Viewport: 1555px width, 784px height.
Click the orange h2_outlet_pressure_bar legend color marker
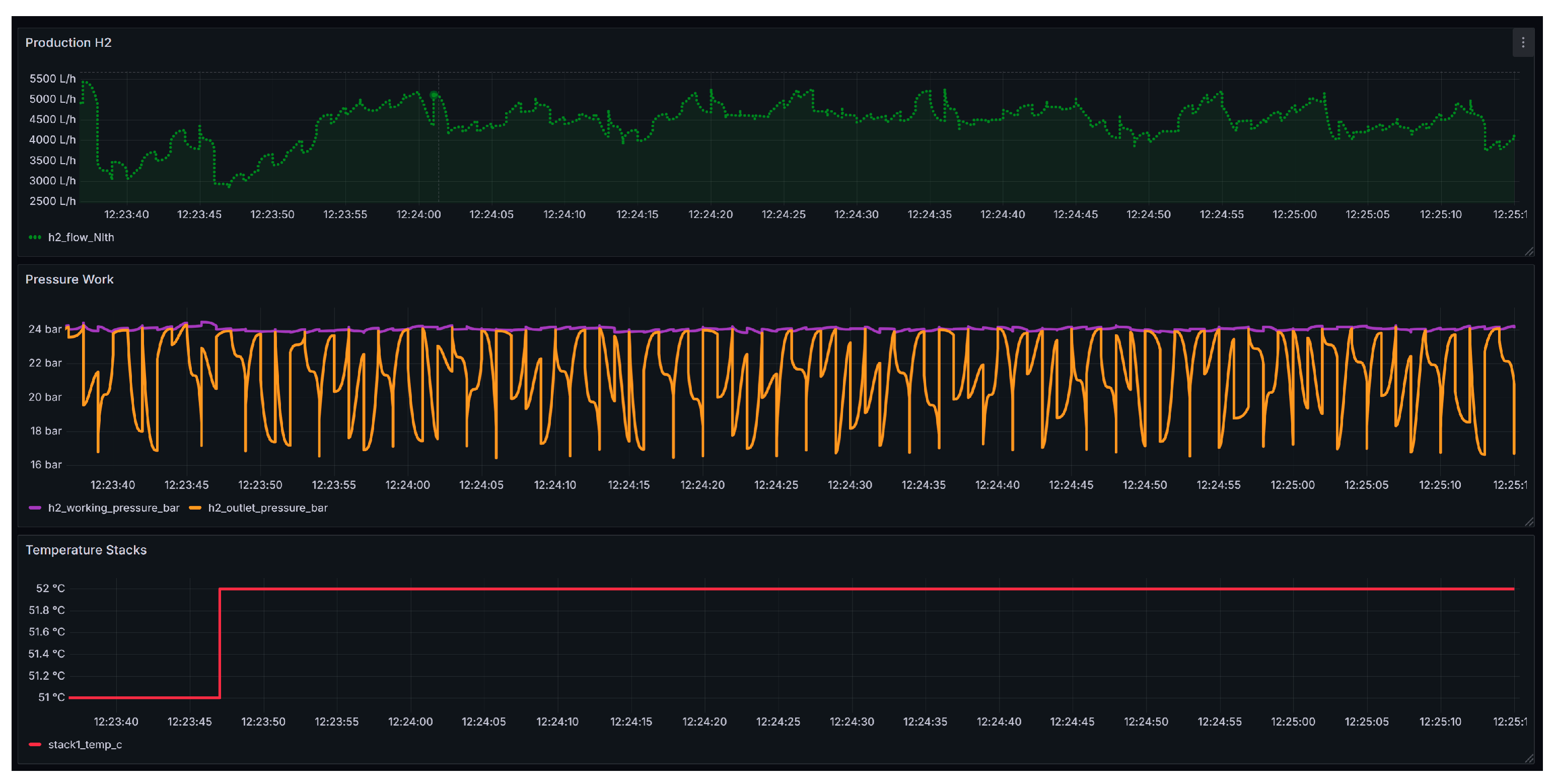(x=195, y=508)
